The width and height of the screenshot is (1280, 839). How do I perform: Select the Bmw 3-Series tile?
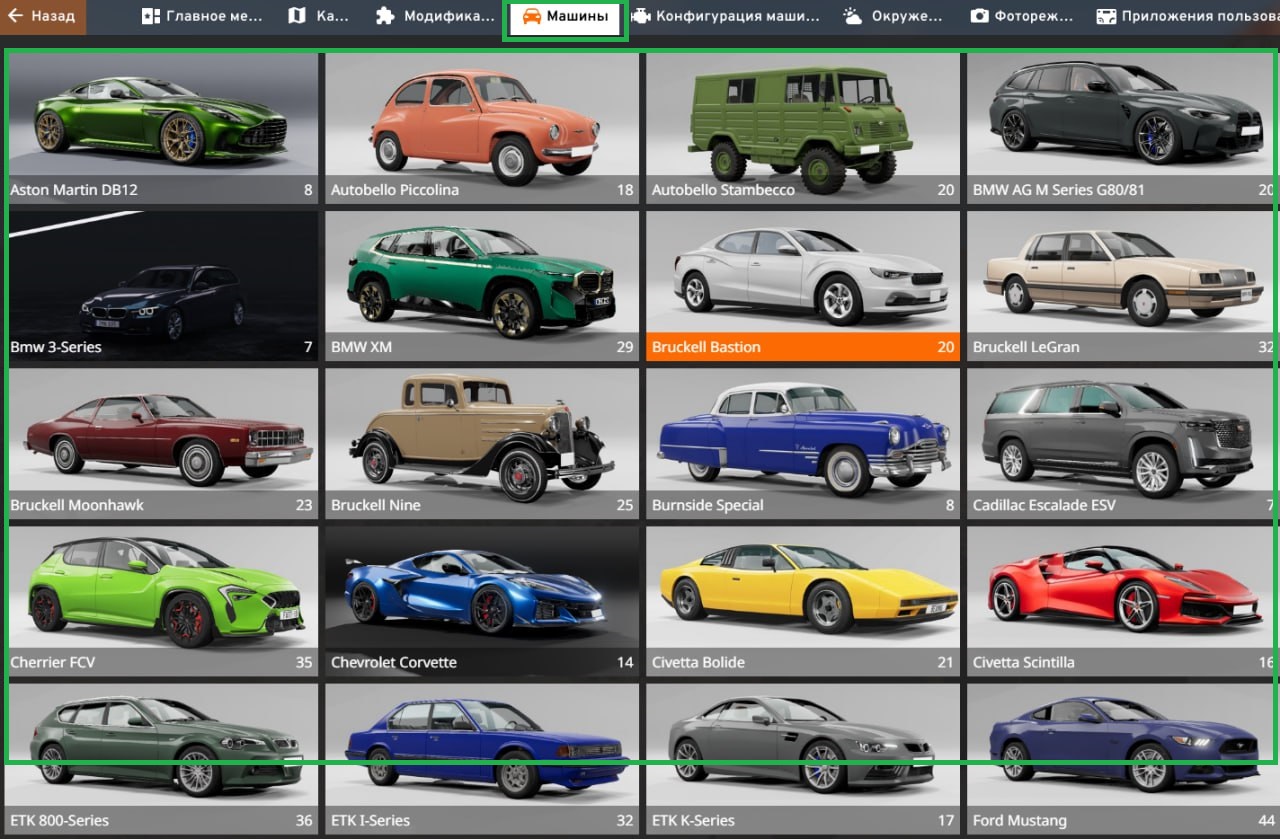pyautogui.click(x=163, y=286)
